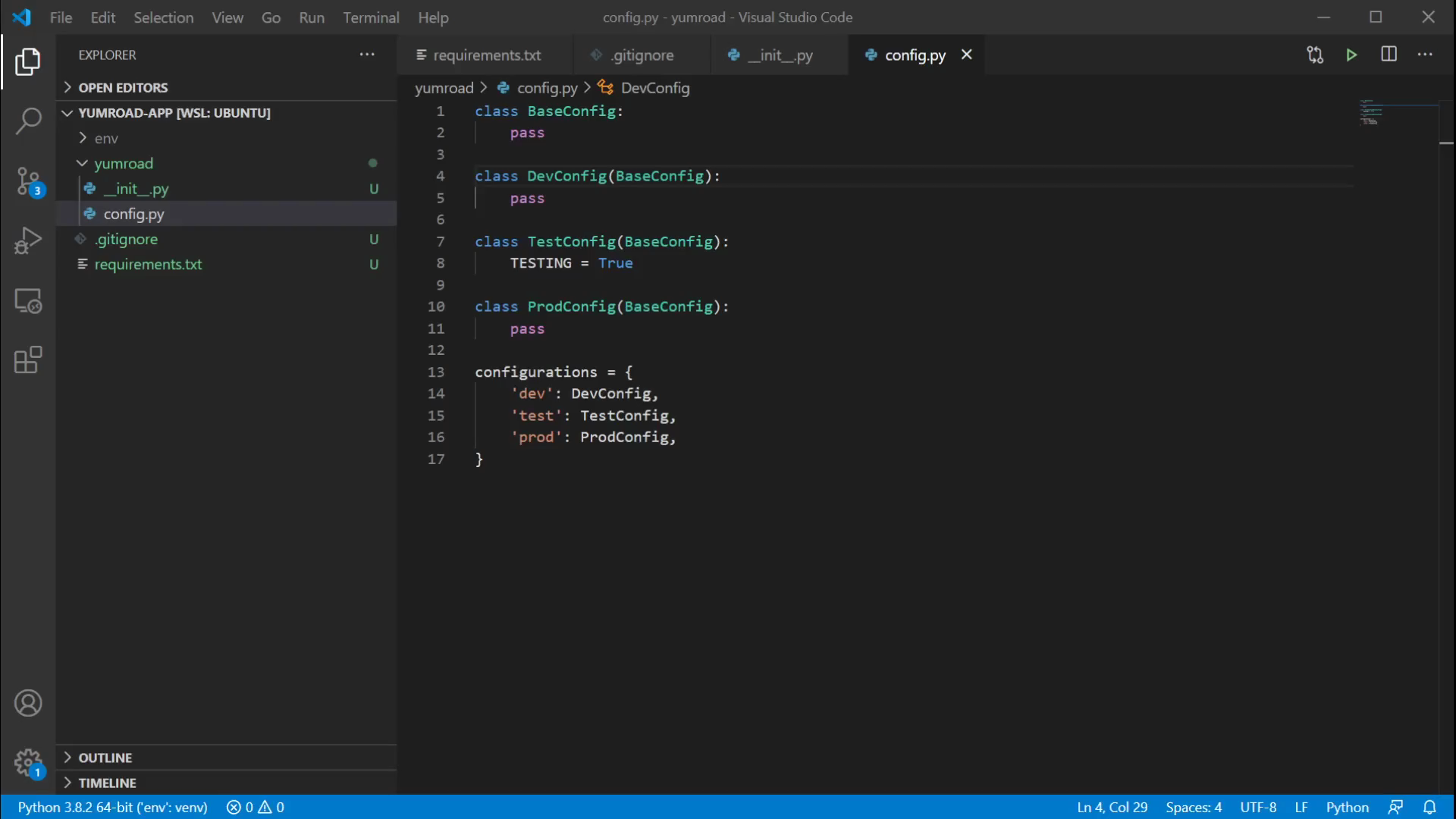
Task: Split the editor to the right
Action: coord(1389,55)
